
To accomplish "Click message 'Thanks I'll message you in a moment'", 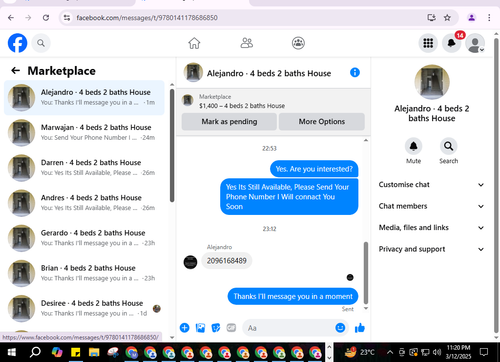I will coord(293,296).
